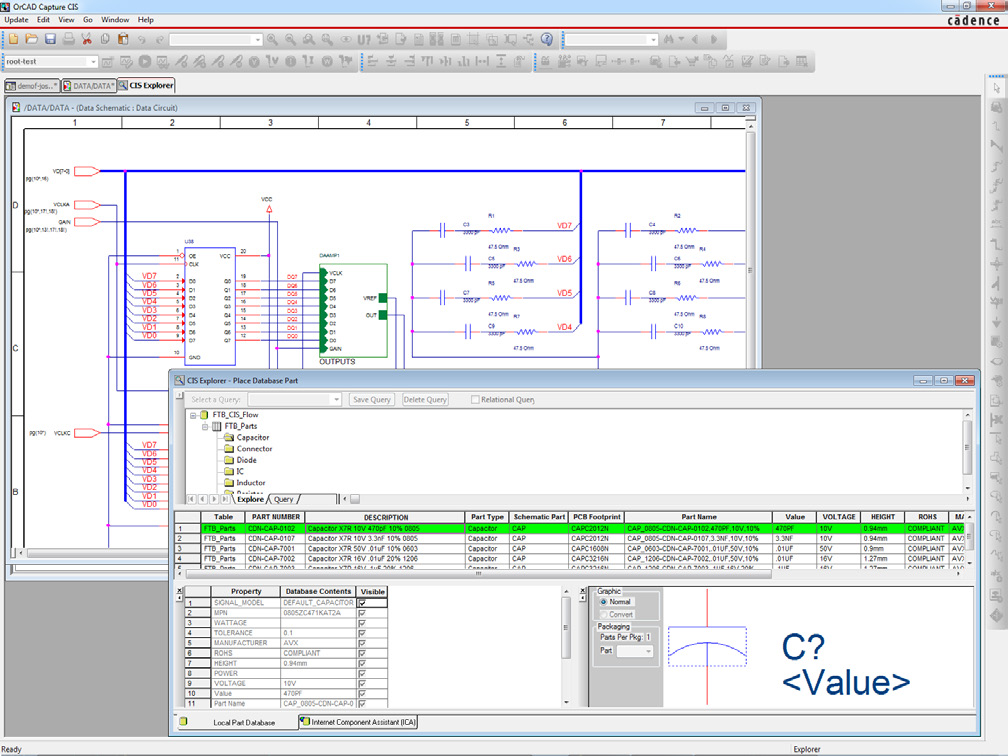The image size is (1008, 756).
Task: Collapse the FTB_Parts tree node
Action: pyautogui.click(x=205, y=427)
